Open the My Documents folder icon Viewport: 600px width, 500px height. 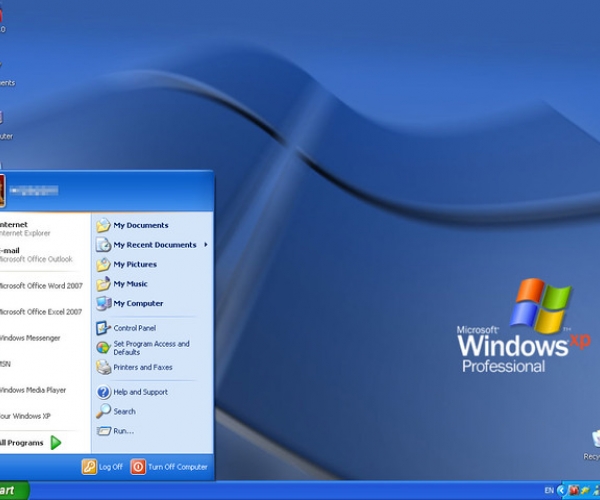[103, 225]
